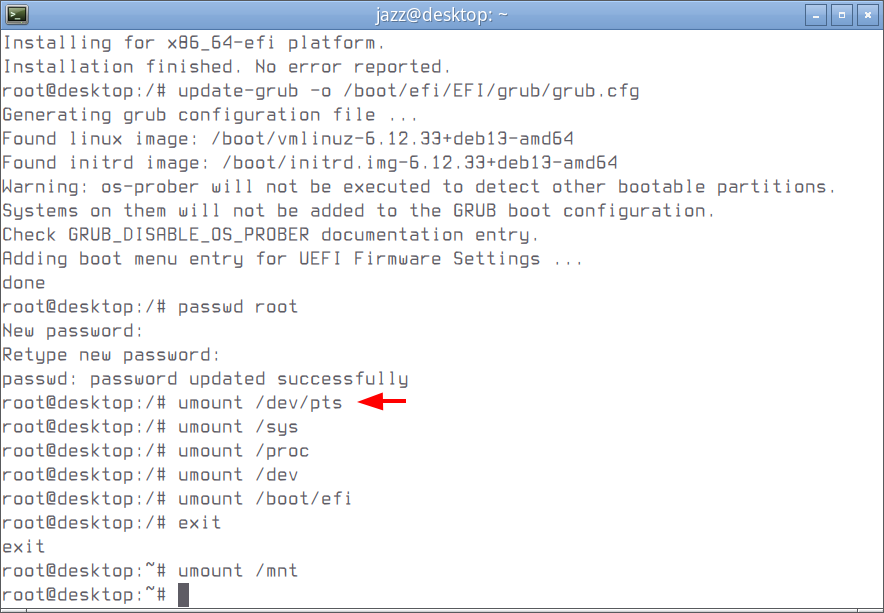Click the terminal icon in the title bar
The image size is (884, 613).
(17, 15)
